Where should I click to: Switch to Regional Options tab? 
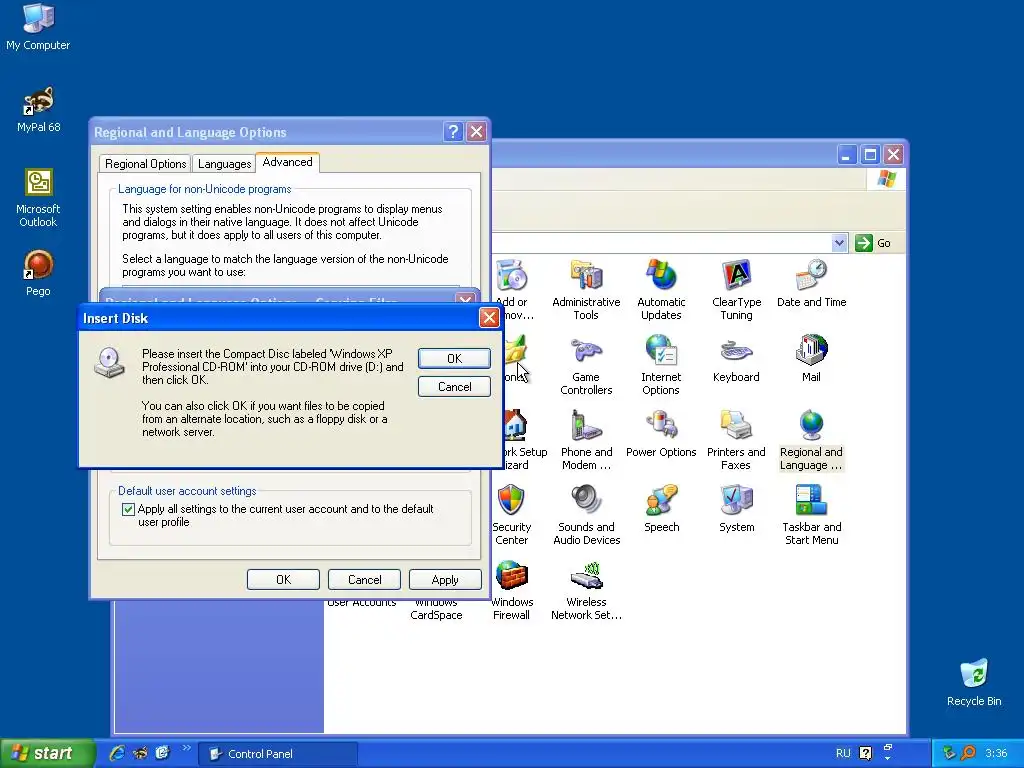click(145, 163)
